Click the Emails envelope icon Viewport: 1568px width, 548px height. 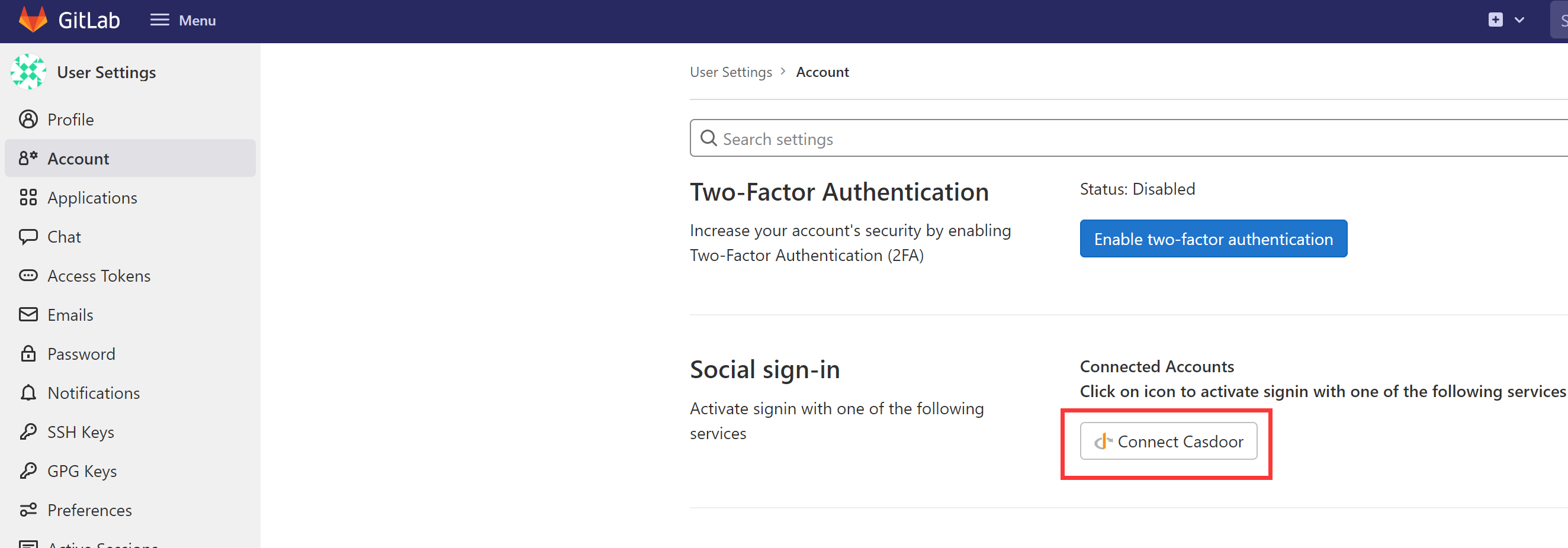28,314
